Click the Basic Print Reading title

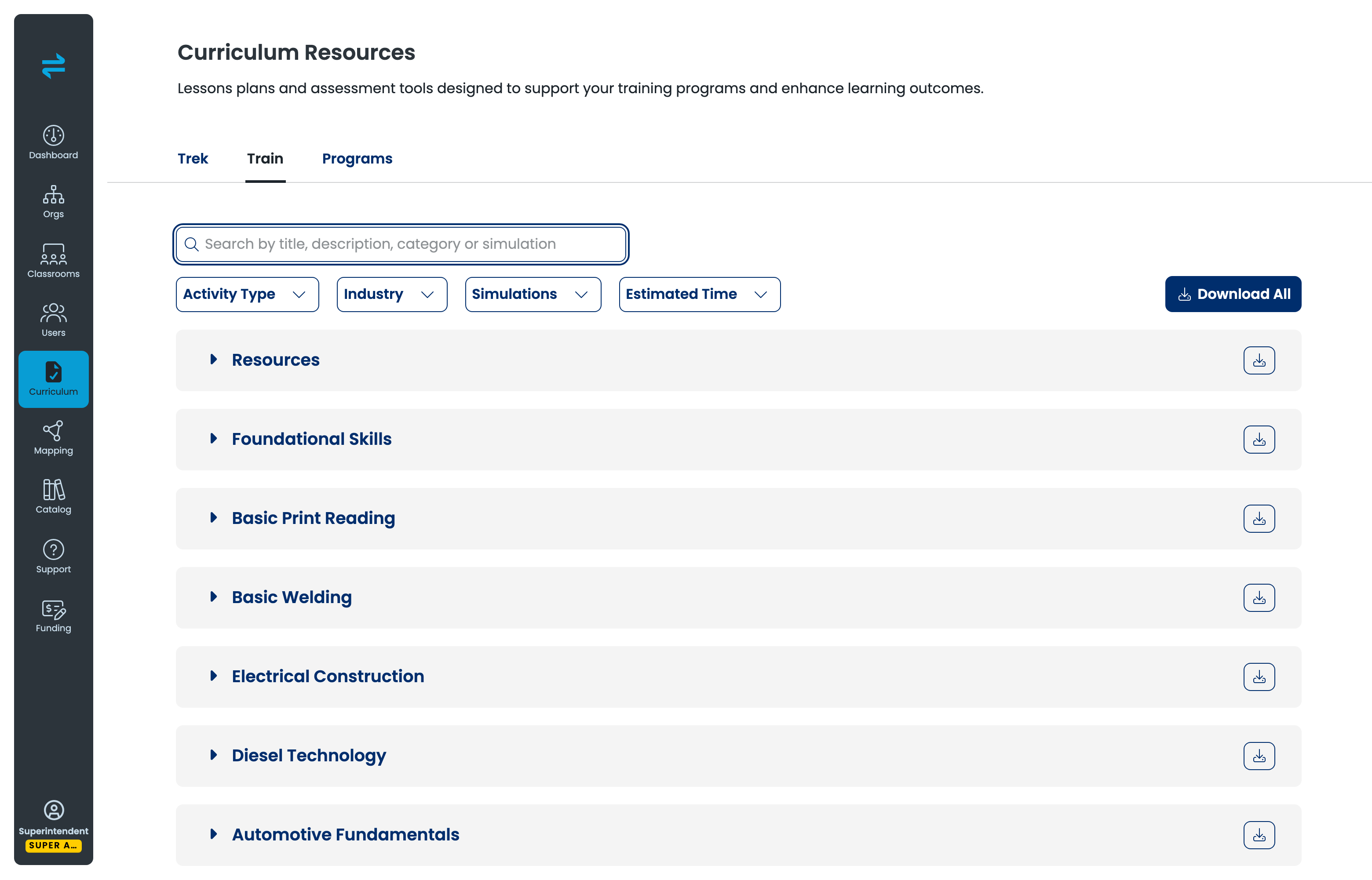tap(313, 518)
